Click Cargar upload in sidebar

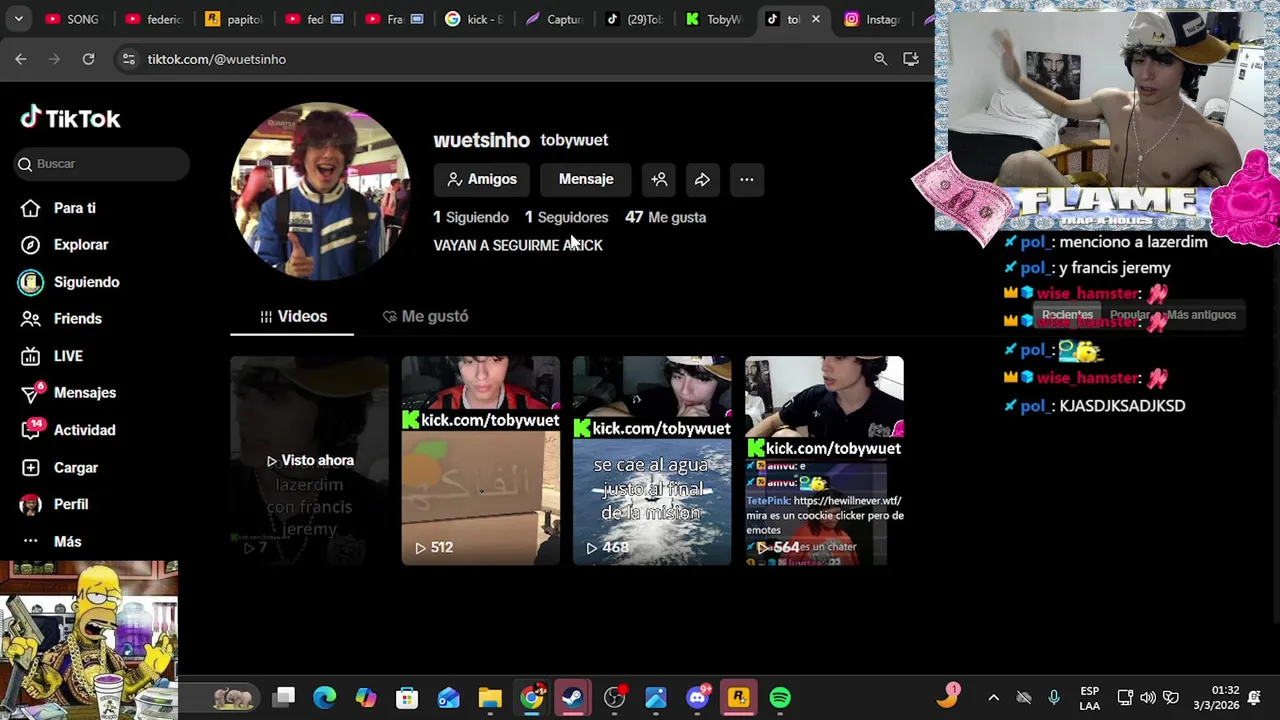[60, 467]
